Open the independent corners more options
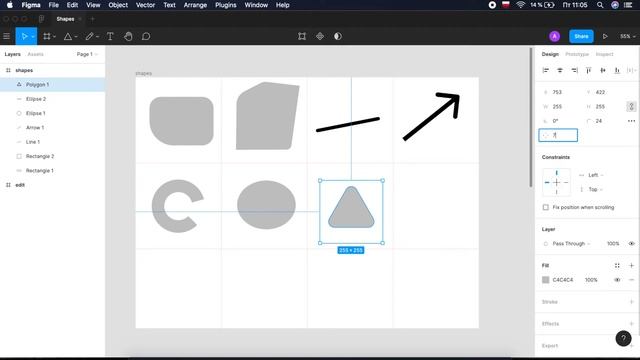The width and height of the screenshot is (640, 360). pos(631,121)
